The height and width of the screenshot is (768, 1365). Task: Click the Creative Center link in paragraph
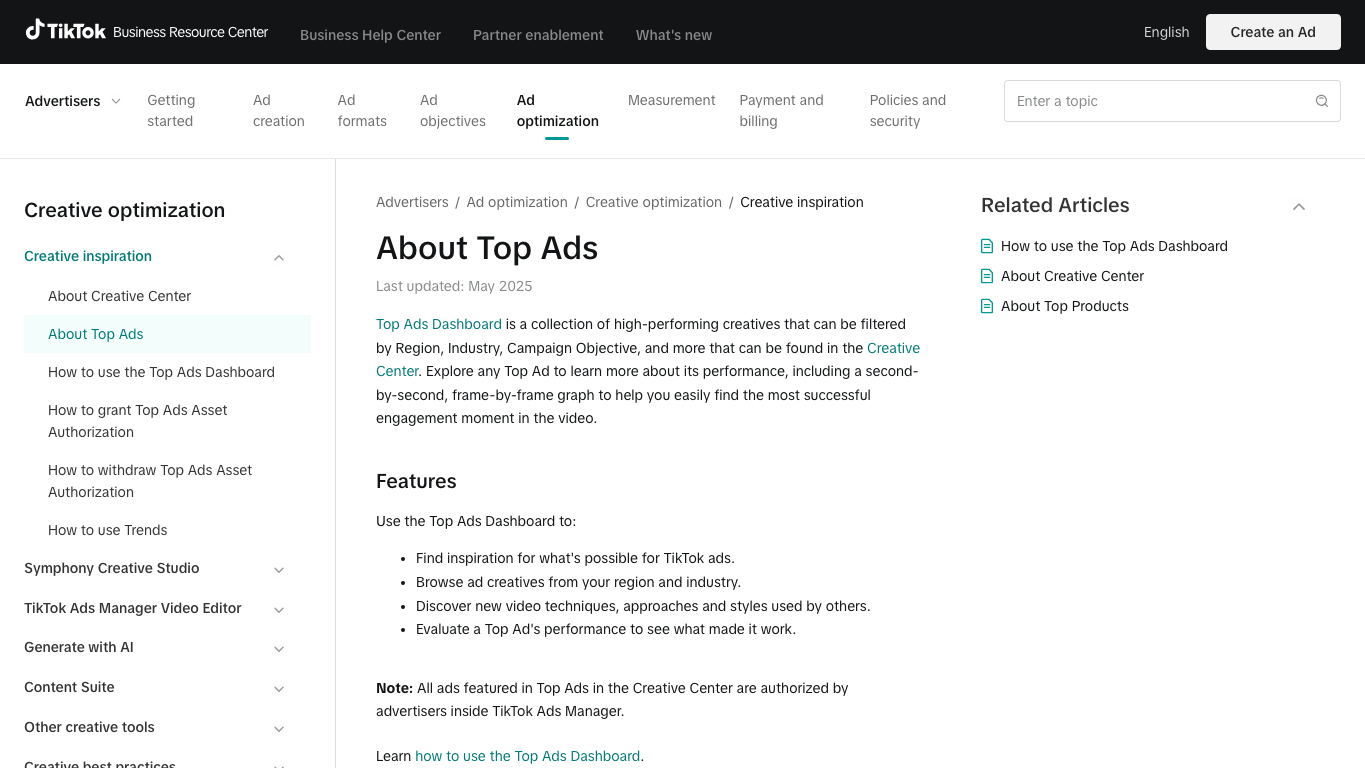point(893,348)
